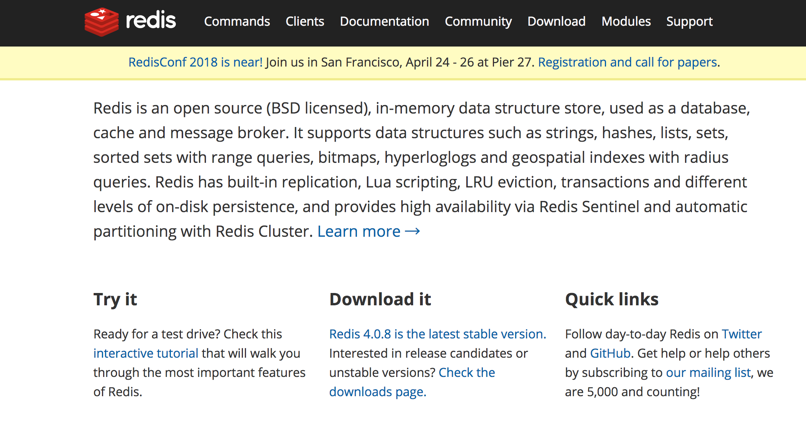This screenshot has height=424, width=806.
Task: Open the Commands menu item
Action: 237,21
